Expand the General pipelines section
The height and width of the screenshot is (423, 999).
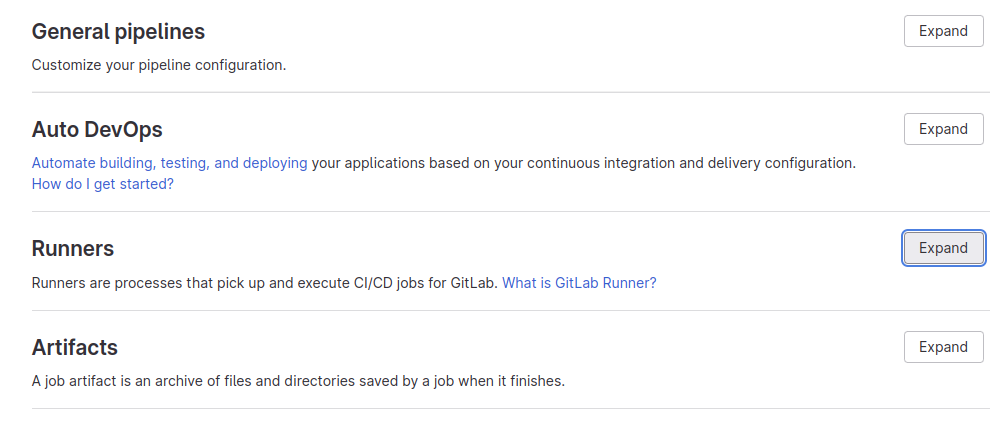tap(944, 31)
